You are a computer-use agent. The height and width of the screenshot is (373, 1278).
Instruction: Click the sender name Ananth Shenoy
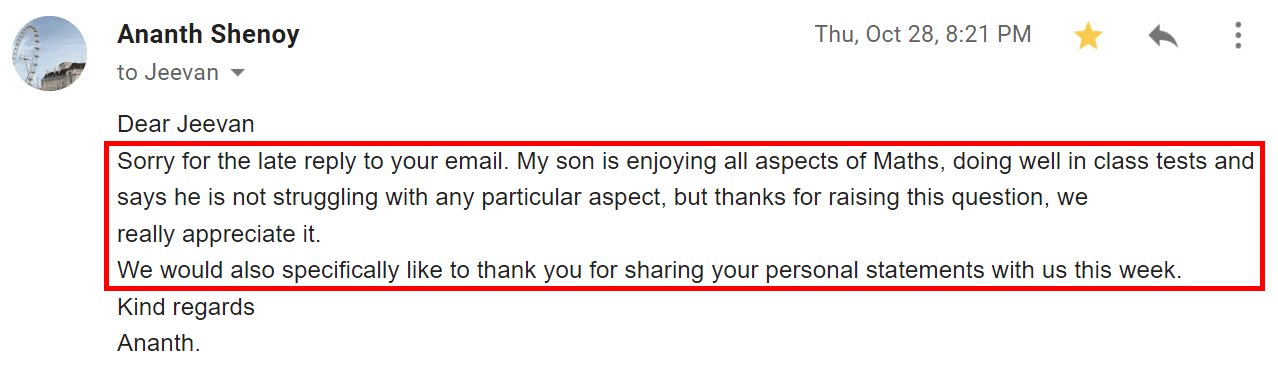(x=208, y=34)
